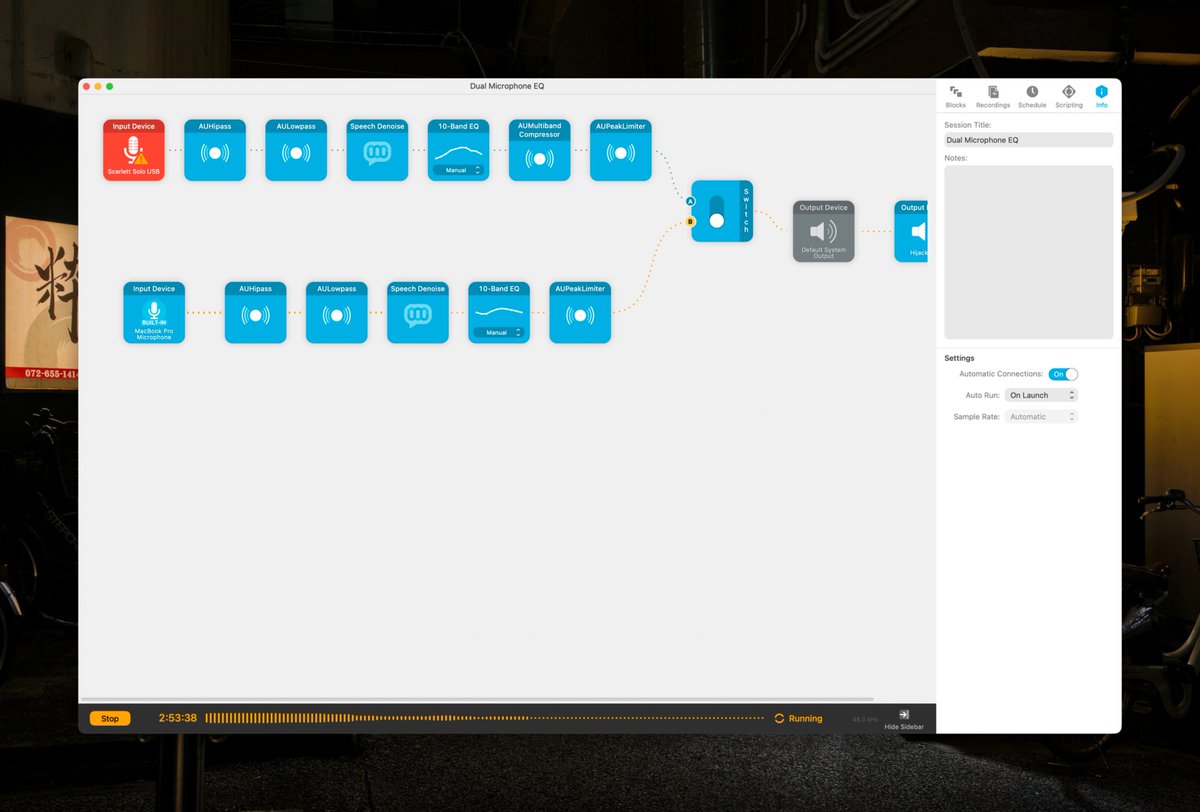Image resolution: width=1200 pixels, height=812 pixels.
Task: Open the Auto Run On Launch dropdown
Action: tap(1041, 395)
